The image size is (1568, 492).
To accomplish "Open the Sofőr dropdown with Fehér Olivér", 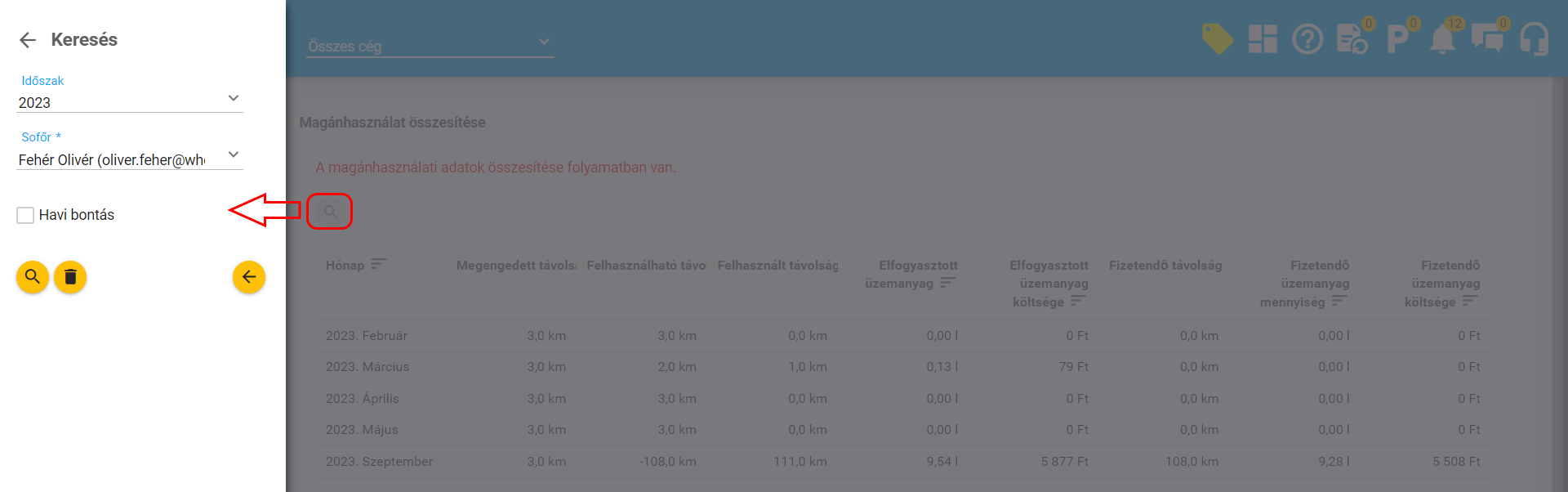I will point(130,159).
